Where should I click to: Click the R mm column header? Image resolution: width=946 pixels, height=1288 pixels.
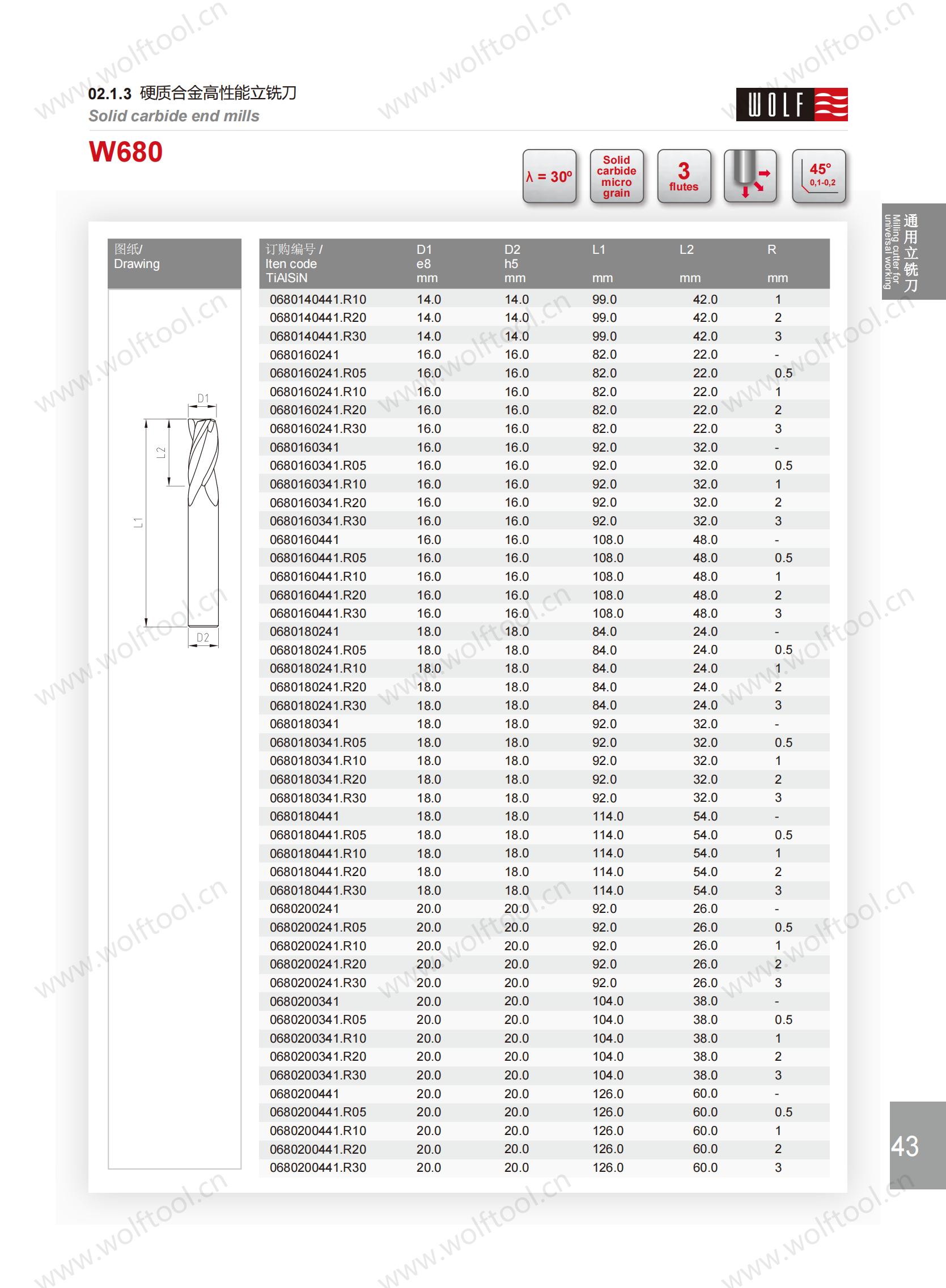(x=778, y=263)
